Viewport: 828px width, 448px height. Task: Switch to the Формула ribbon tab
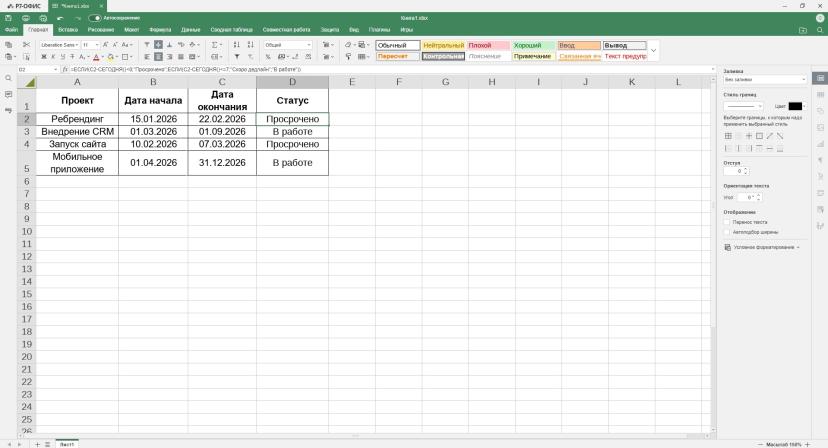pos(160,30)
